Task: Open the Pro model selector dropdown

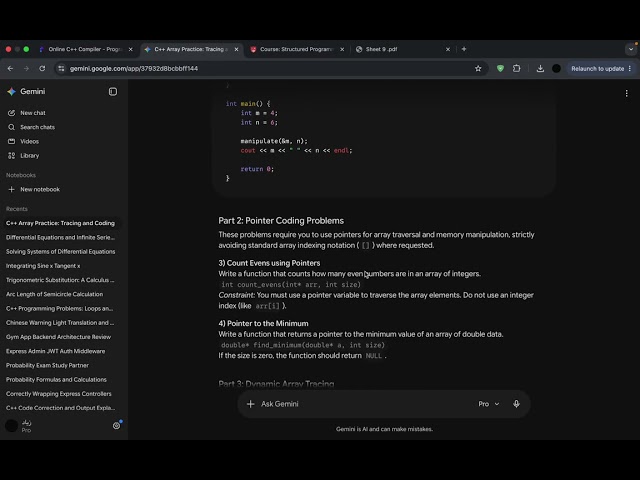Action: point(489,404)
